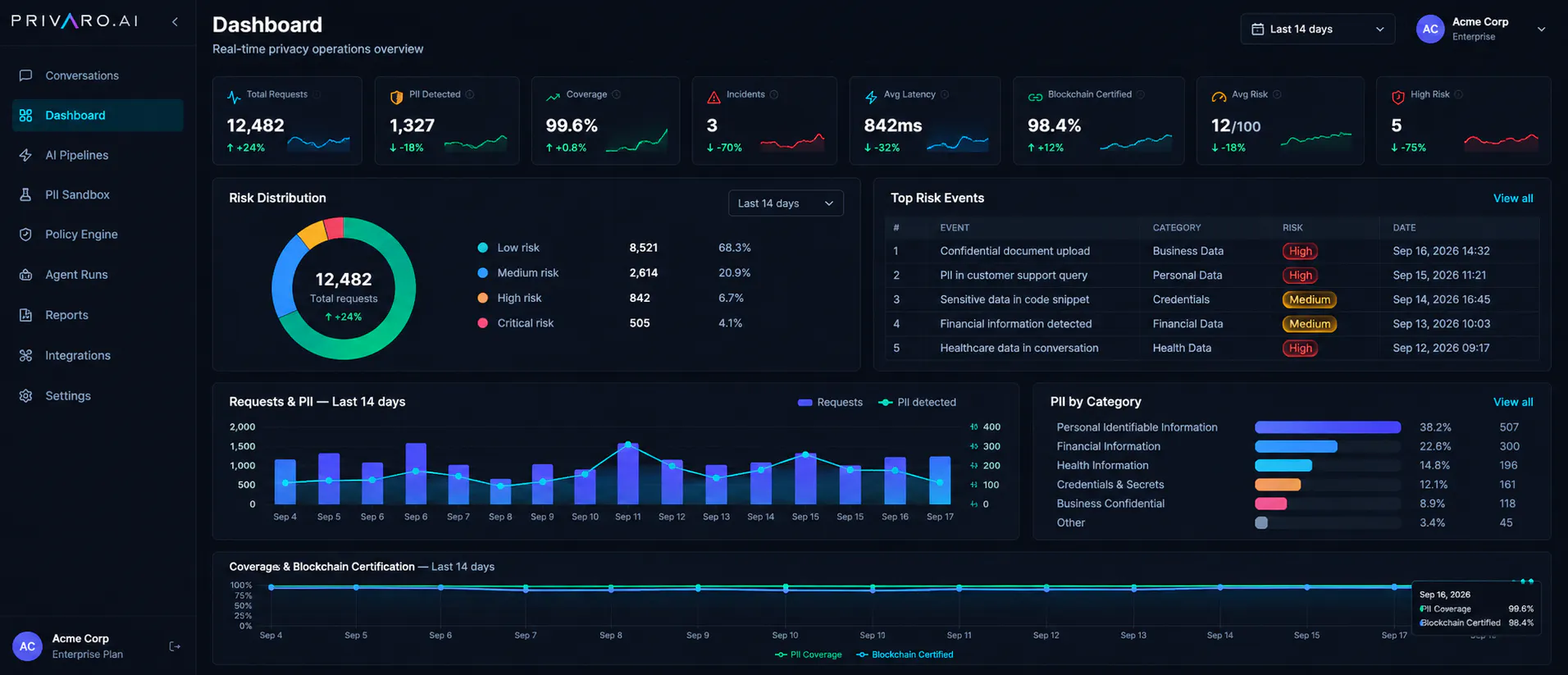Click the info icon next to Blockchain Certified
Viewport: 1568px width, 675px height.
pyautogui.click(x=1141, y=94)
